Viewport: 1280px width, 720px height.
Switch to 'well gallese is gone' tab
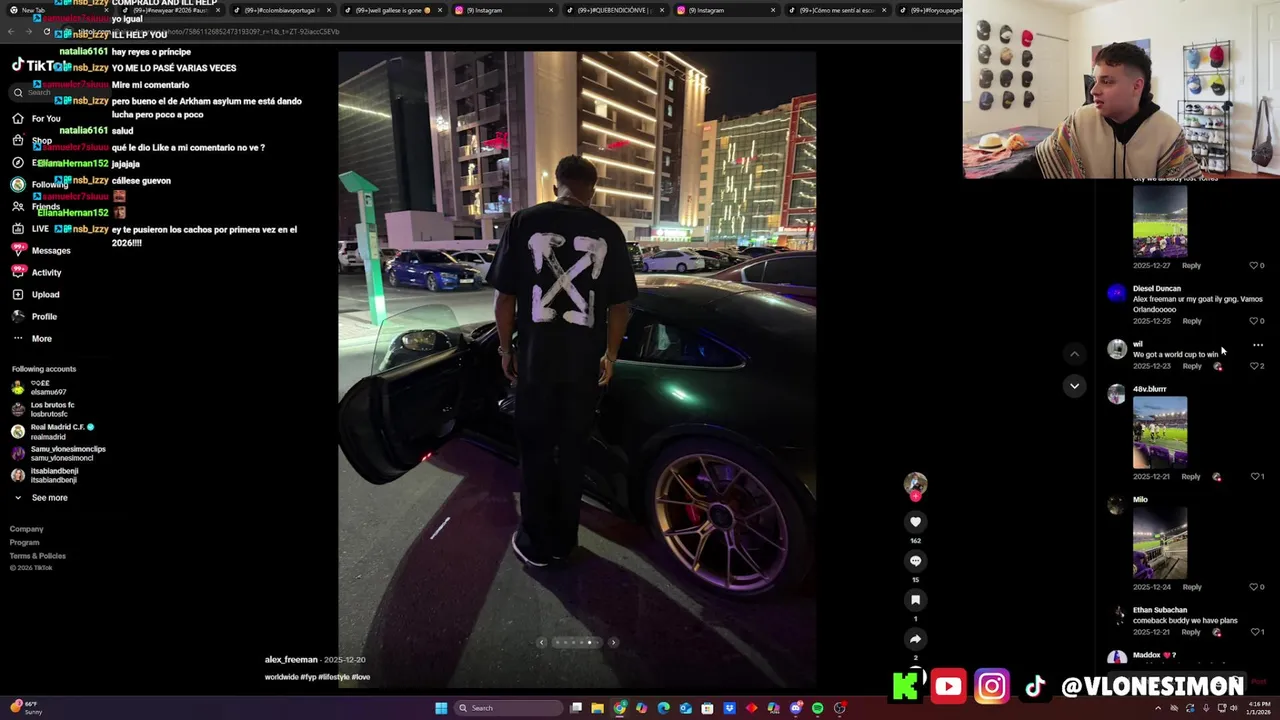point(392,10)
